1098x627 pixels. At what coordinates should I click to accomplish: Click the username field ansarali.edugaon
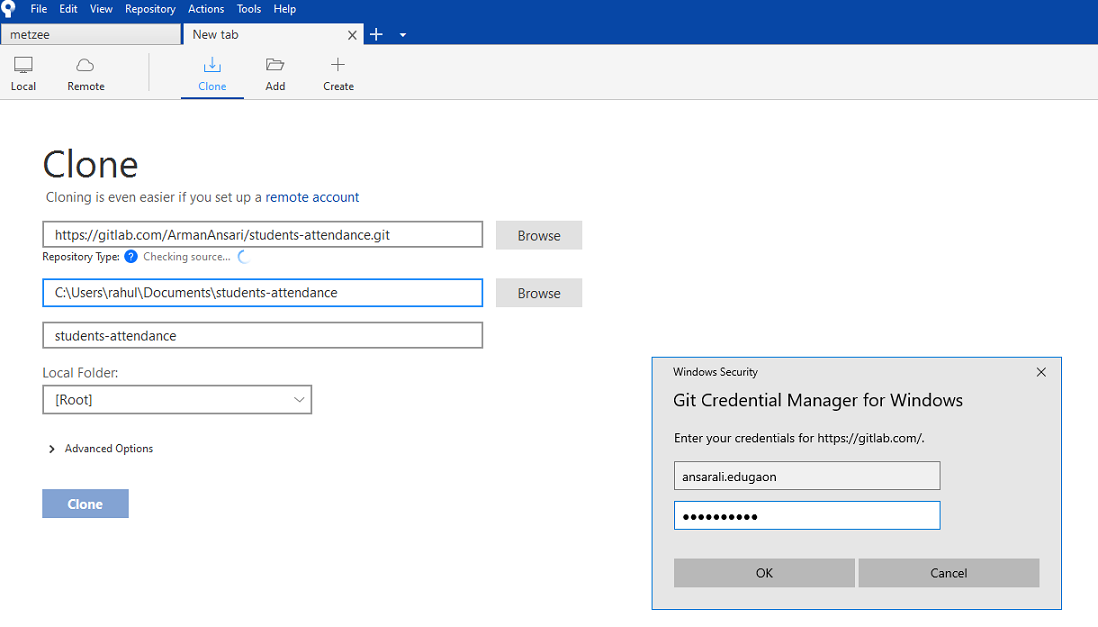click(807, 476)
